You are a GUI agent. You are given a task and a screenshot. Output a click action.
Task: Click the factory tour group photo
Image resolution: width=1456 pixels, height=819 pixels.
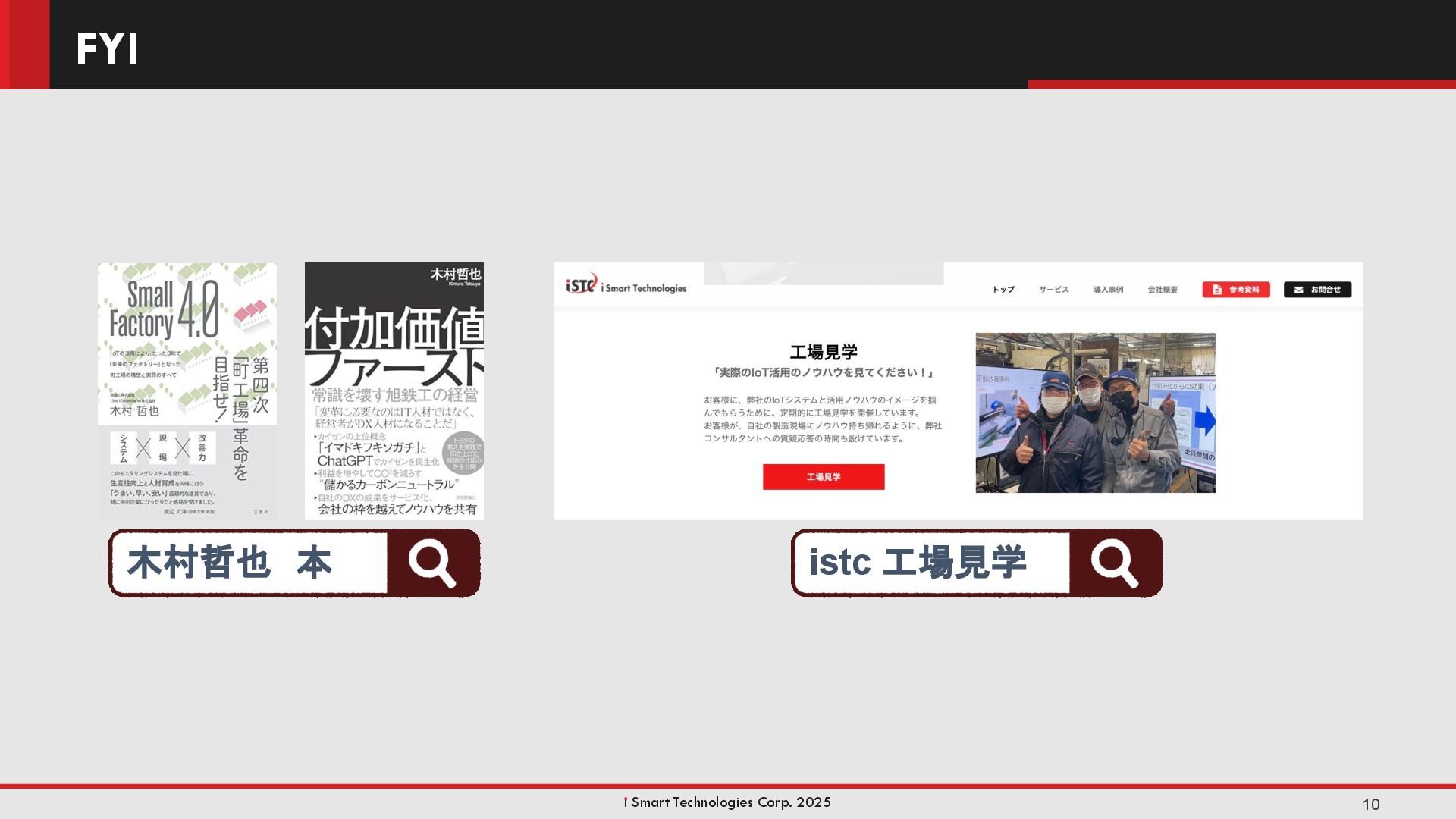coord(1095,413)
